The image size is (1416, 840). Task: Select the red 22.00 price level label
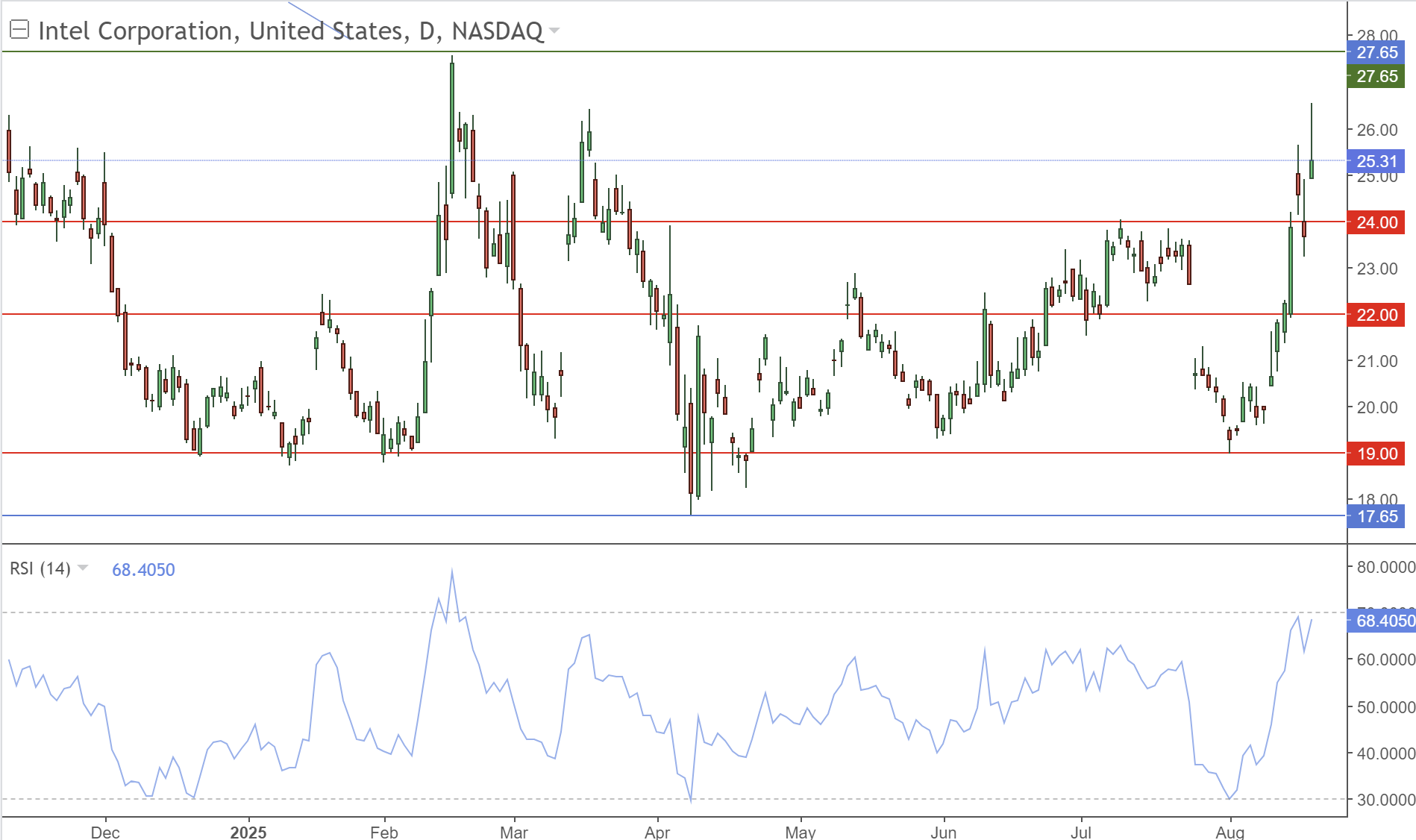click(x=1376, y=315)
